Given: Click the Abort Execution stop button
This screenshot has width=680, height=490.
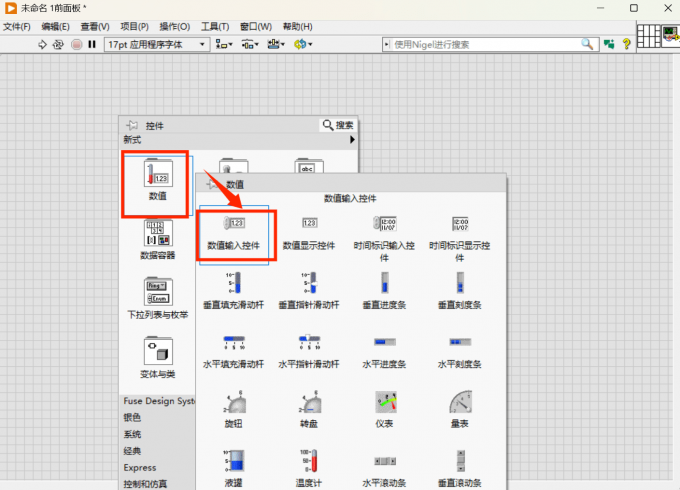Looking at the screenshot, I should [76, 44].
